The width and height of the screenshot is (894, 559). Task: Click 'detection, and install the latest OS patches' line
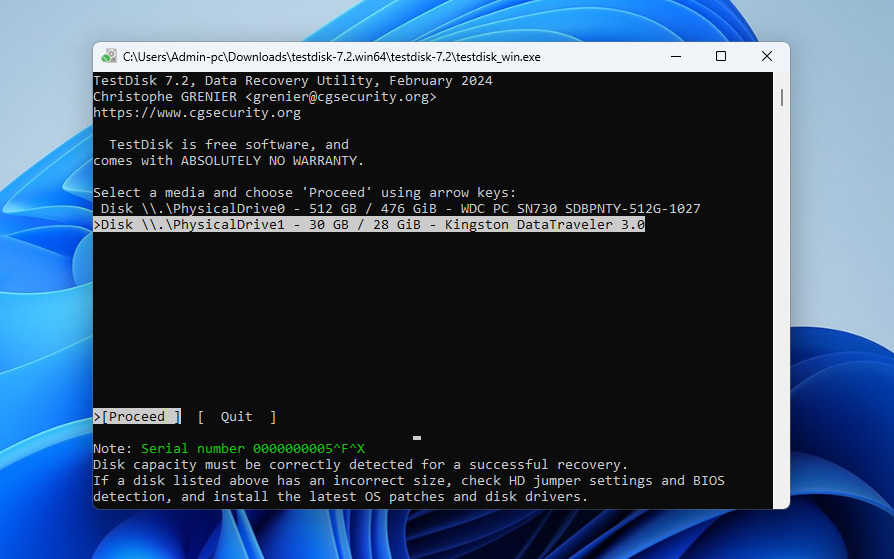coord(340,497)
